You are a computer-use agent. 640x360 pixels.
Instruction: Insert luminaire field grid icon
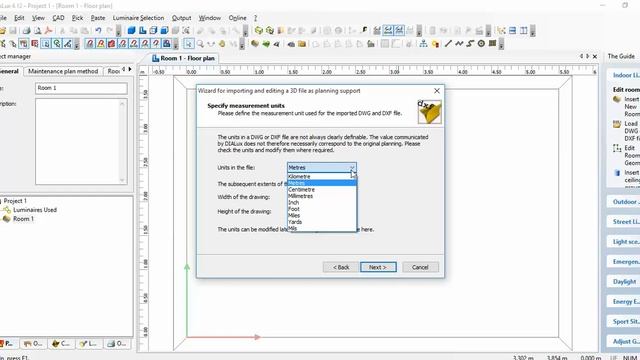(492, 43)
